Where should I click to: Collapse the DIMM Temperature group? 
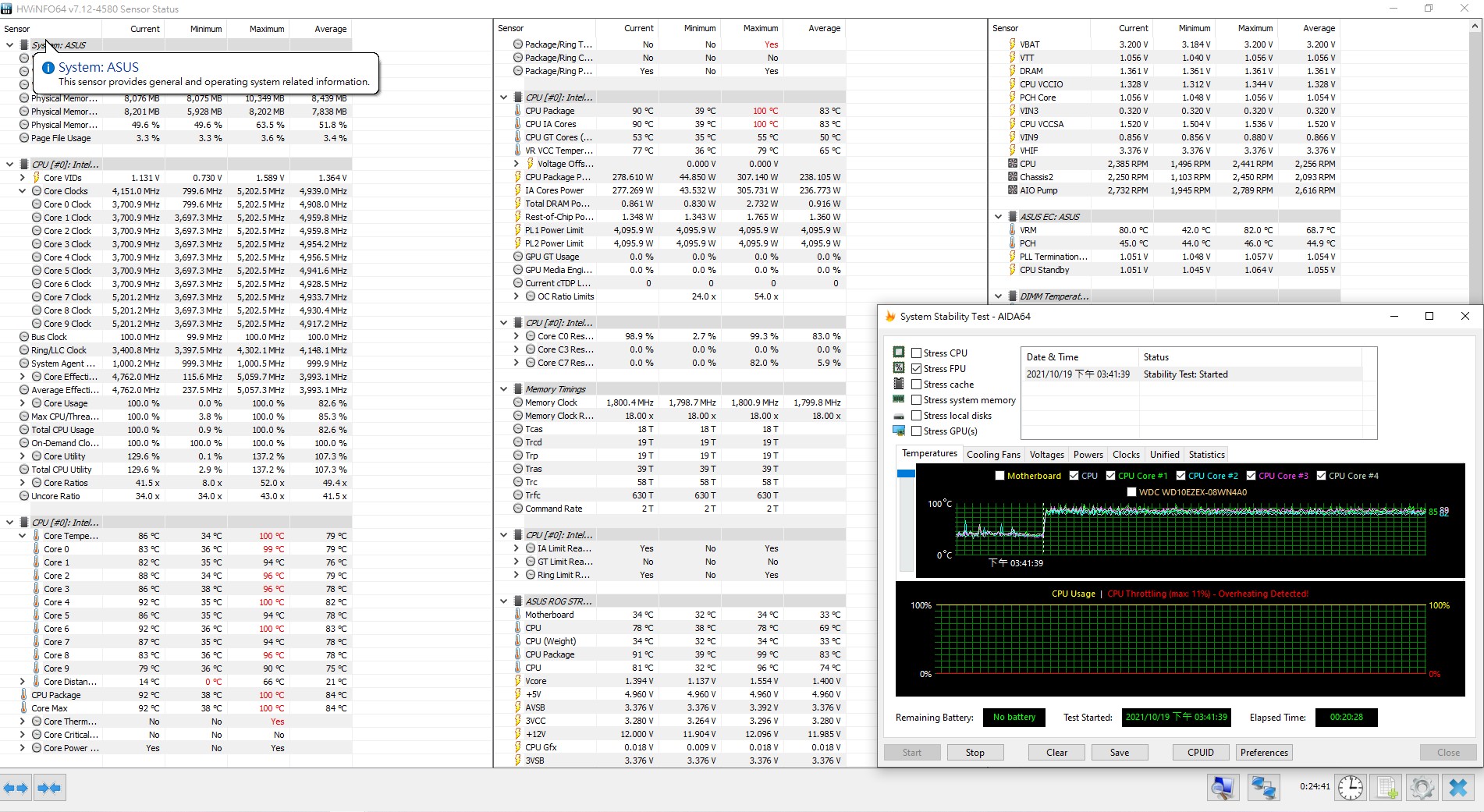998,296
